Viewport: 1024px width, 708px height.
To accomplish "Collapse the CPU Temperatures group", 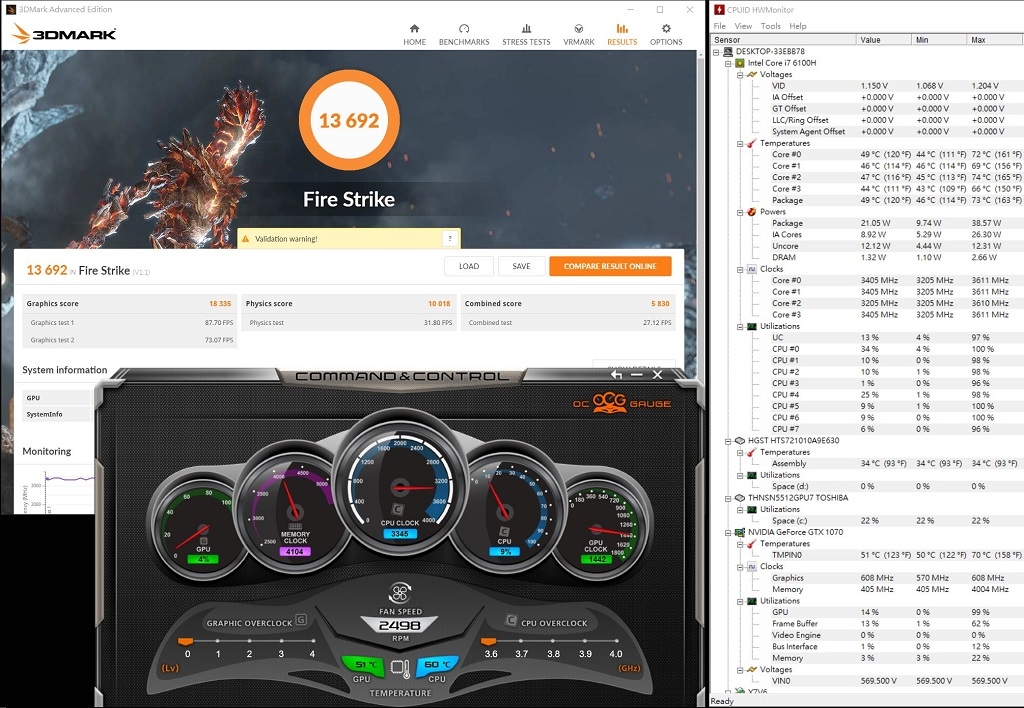I will click(x=740, y=143).
